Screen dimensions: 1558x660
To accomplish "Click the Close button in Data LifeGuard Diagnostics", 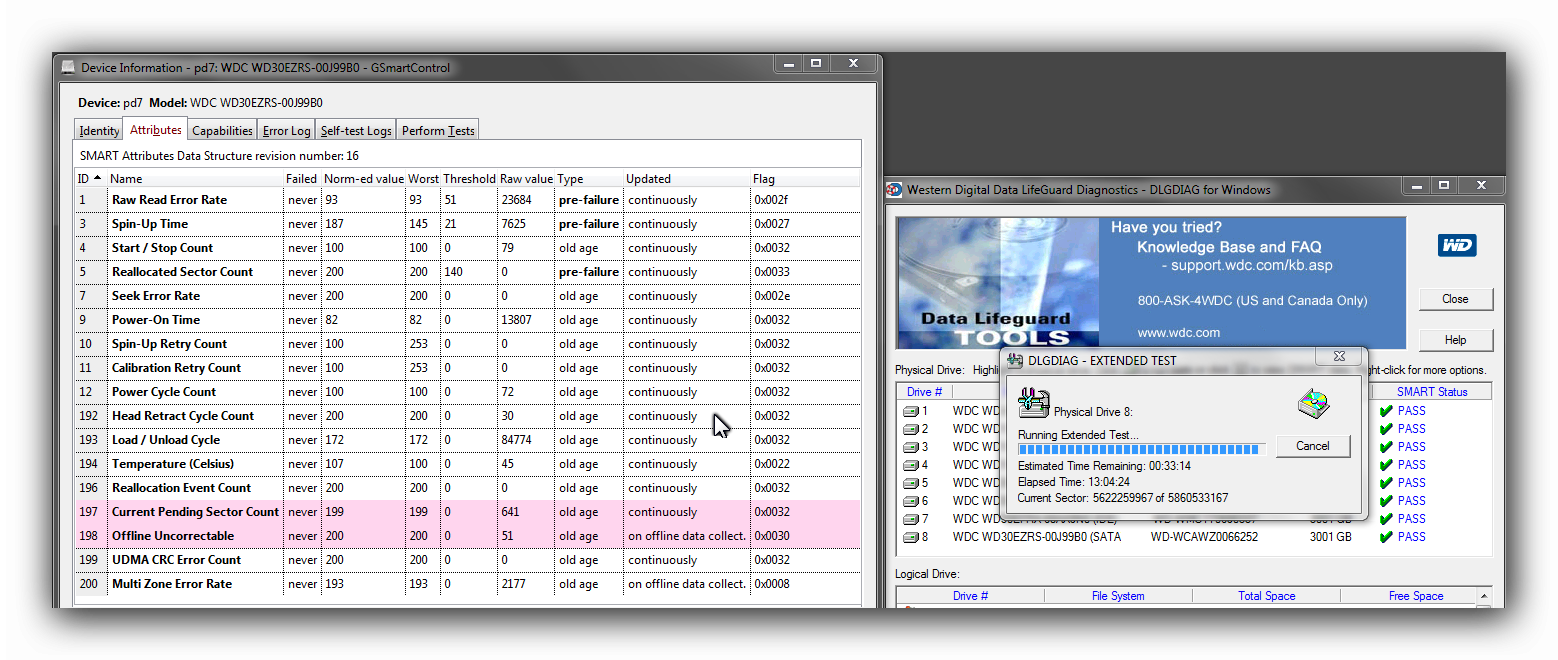I will pyautogui.click(x=1455, y=299).
